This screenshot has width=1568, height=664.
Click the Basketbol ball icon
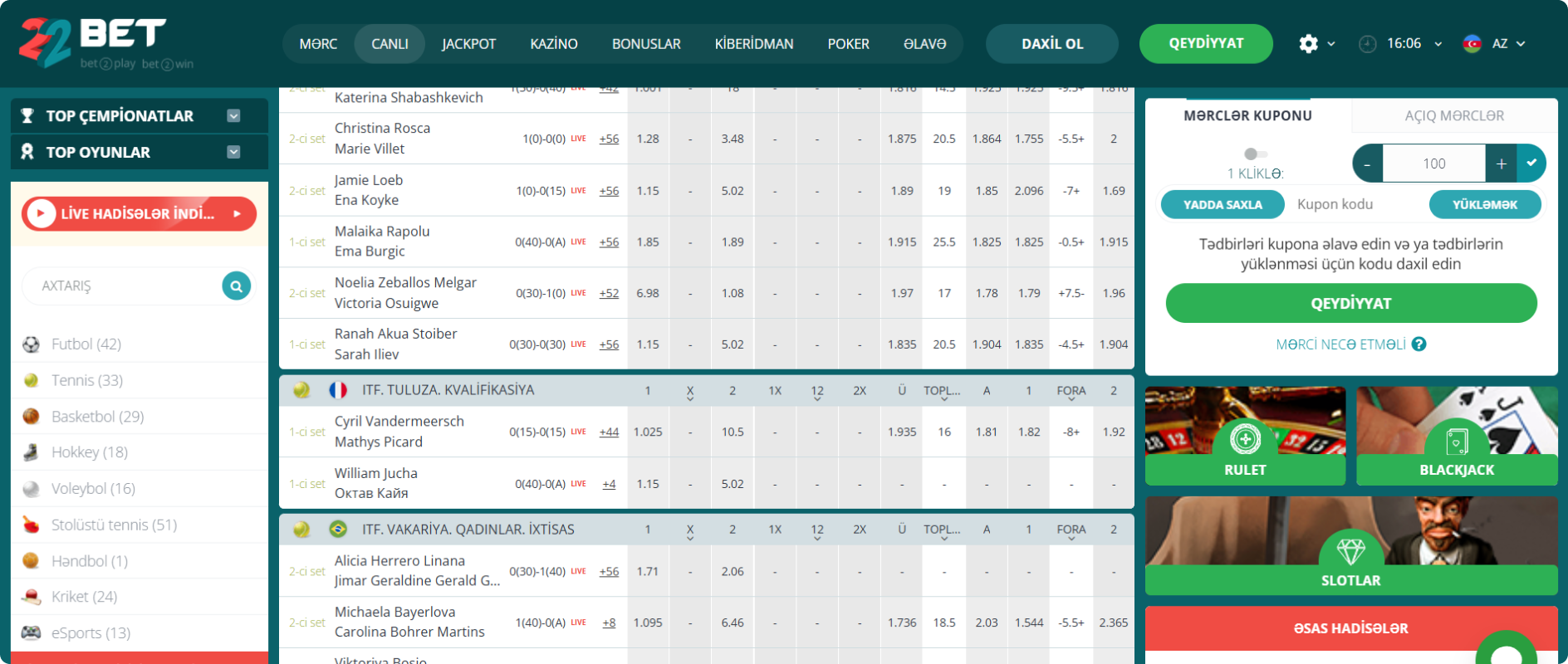[x=31, y=417]
